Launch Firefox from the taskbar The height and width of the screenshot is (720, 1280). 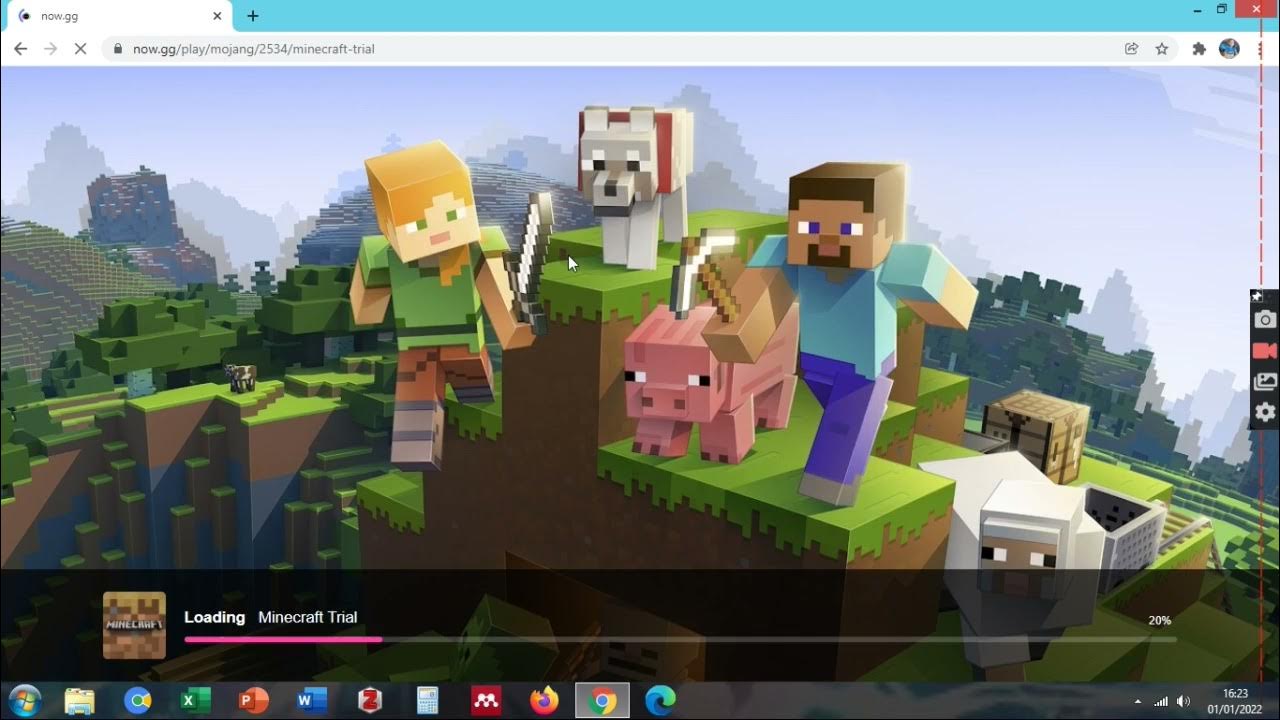[544, 701]
